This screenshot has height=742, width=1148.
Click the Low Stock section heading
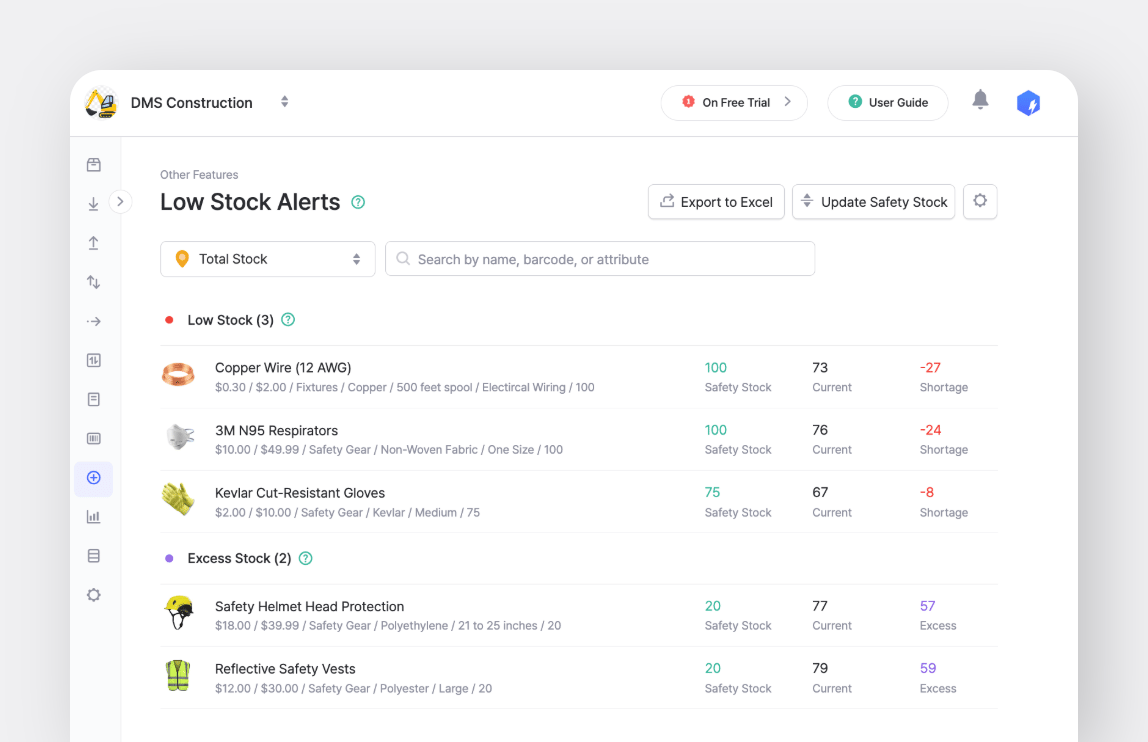(x=228, y=320)
